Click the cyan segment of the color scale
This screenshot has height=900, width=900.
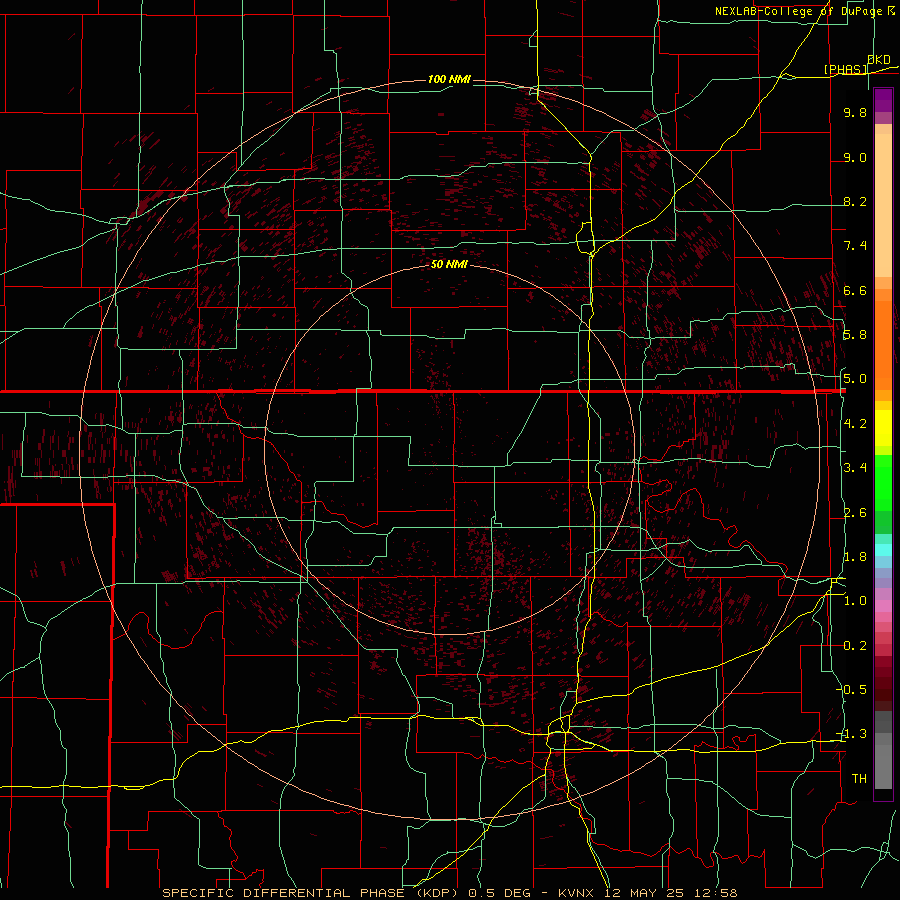(x=883, y=550)
